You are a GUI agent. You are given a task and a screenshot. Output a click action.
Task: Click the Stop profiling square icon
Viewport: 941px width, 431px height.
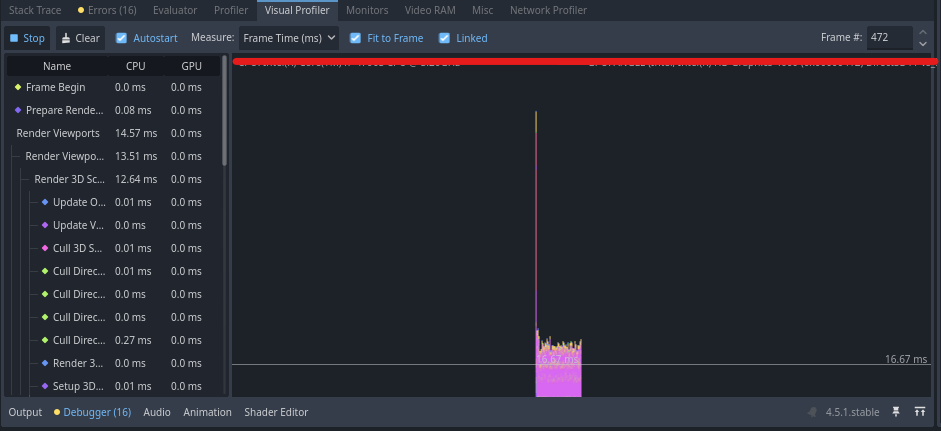[x=14, y=39]
